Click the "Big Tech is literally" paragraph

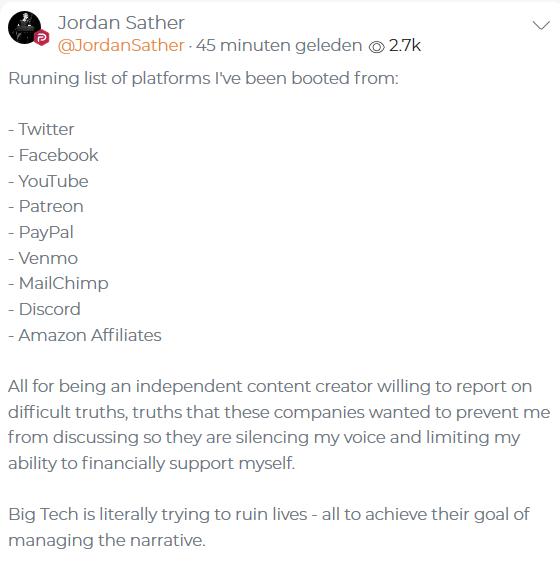(269, 527)
